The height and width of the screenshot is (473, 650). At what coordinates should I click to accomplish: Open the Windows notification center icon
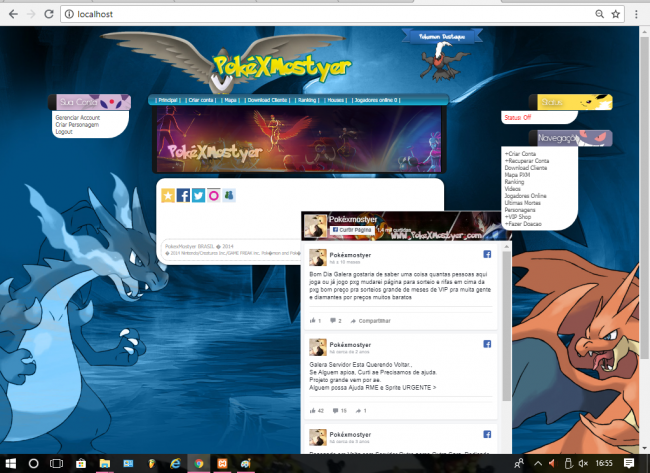(629, 463)
